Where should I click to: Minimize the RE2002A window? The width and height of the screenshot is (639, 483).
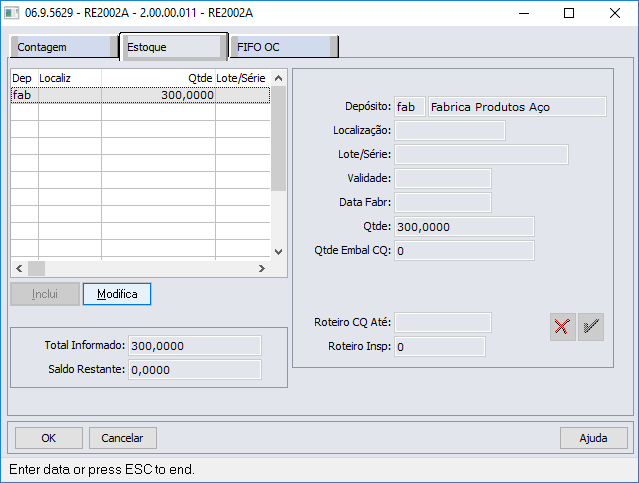pos(524,13)
